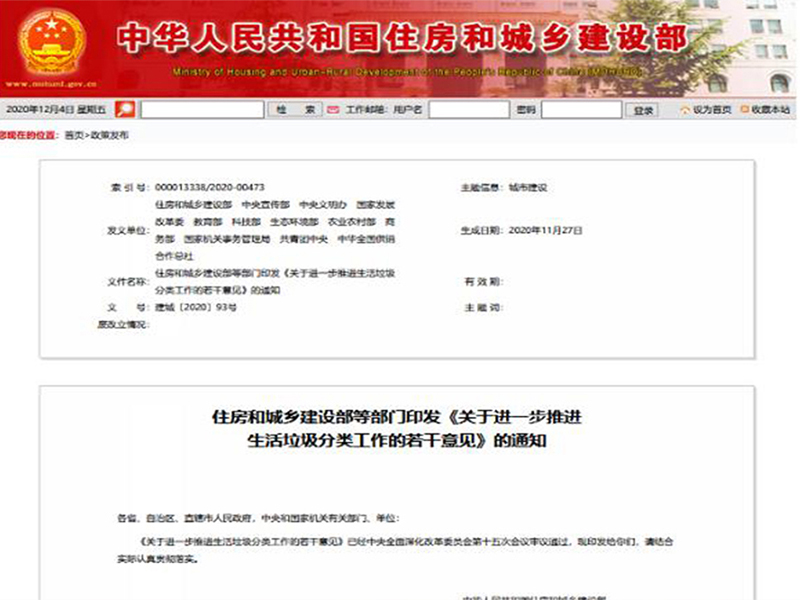Click the 主题词 label
The height and width of the screenshot is (600, 800).
click(x=483, y=308)
